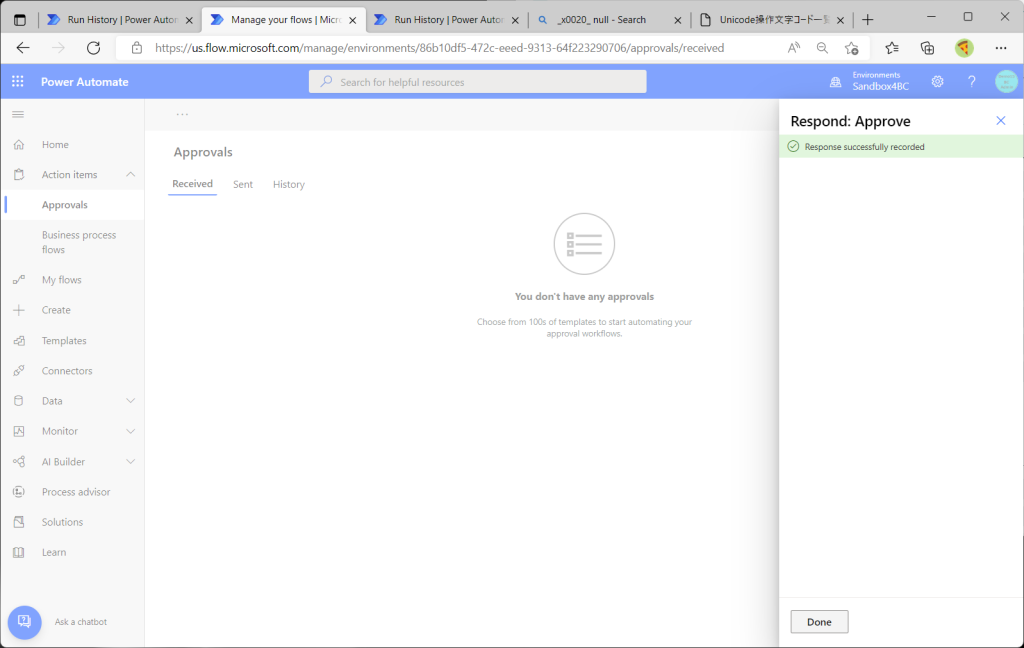Click the Sandbox4BC environment name
The height and width of the screenshot is (648, 1024).
[880, 86]
